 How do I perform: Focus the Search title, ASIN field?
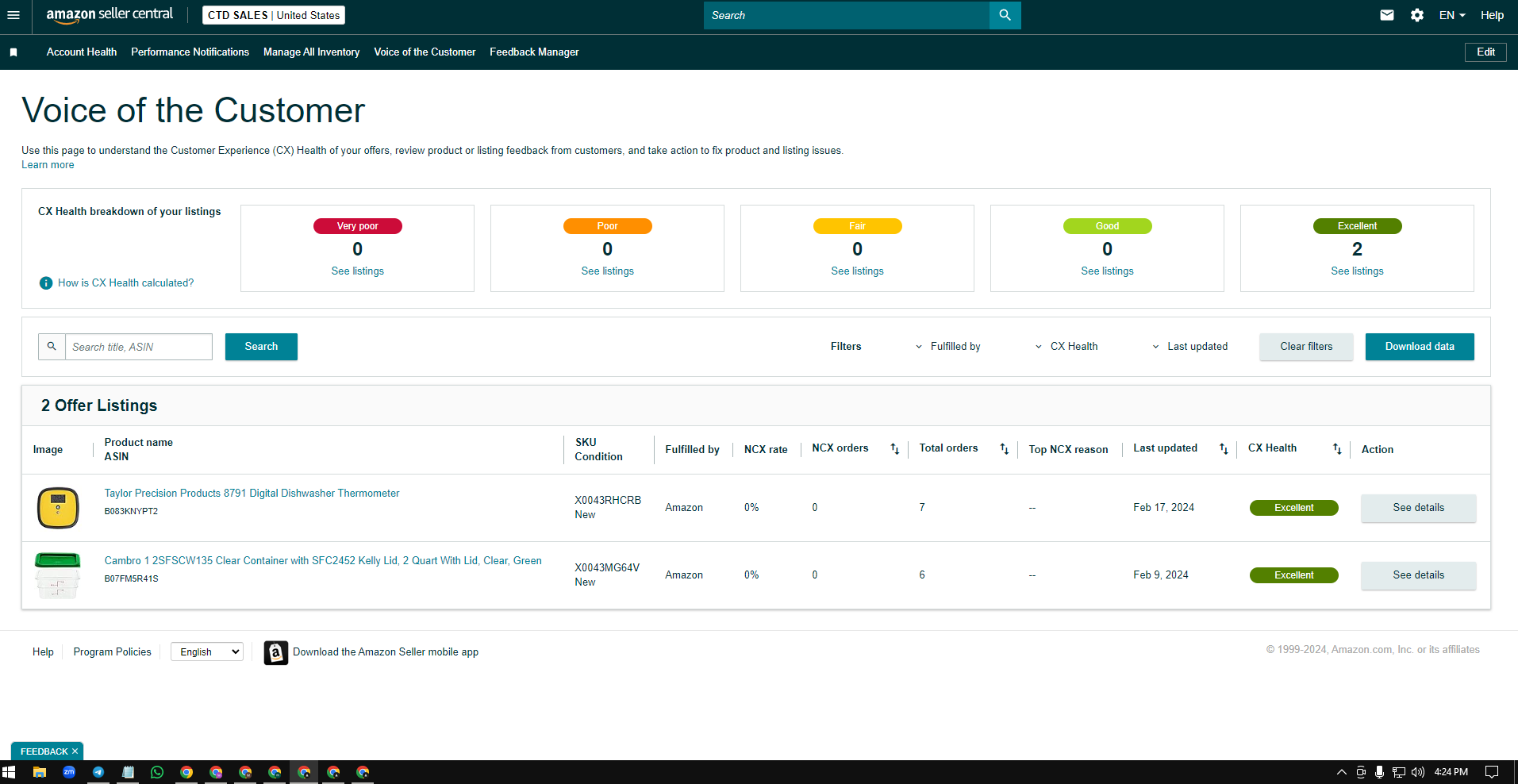139,347
